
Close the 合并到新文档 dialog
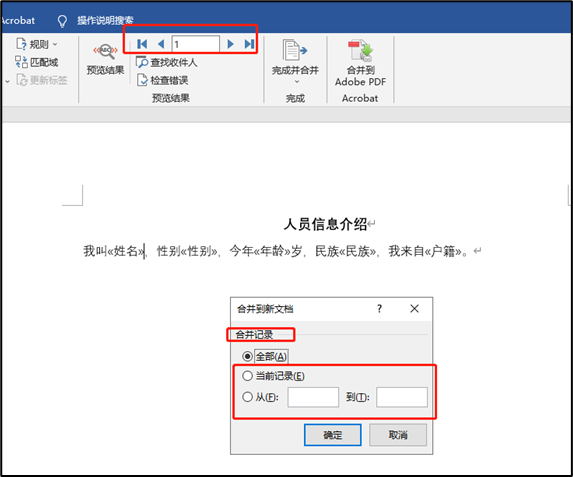(414, 309)
